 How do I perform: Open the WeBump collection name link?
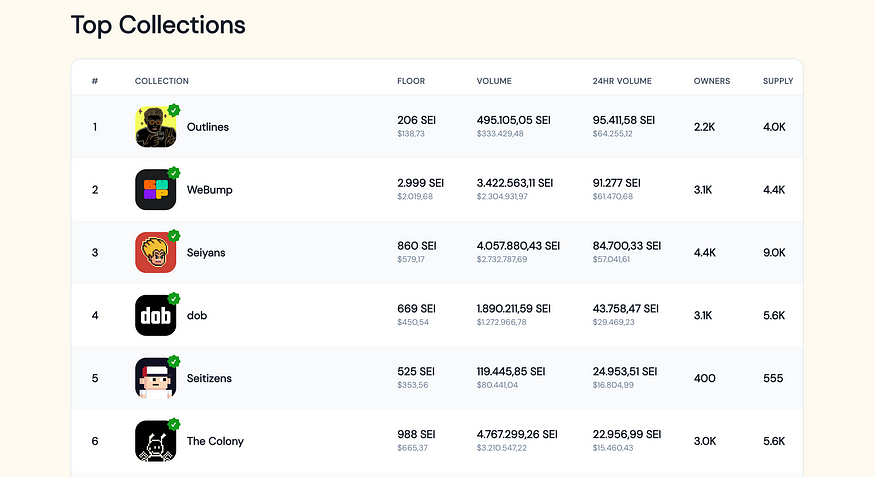pyautogui.click(x=209, y=190)
